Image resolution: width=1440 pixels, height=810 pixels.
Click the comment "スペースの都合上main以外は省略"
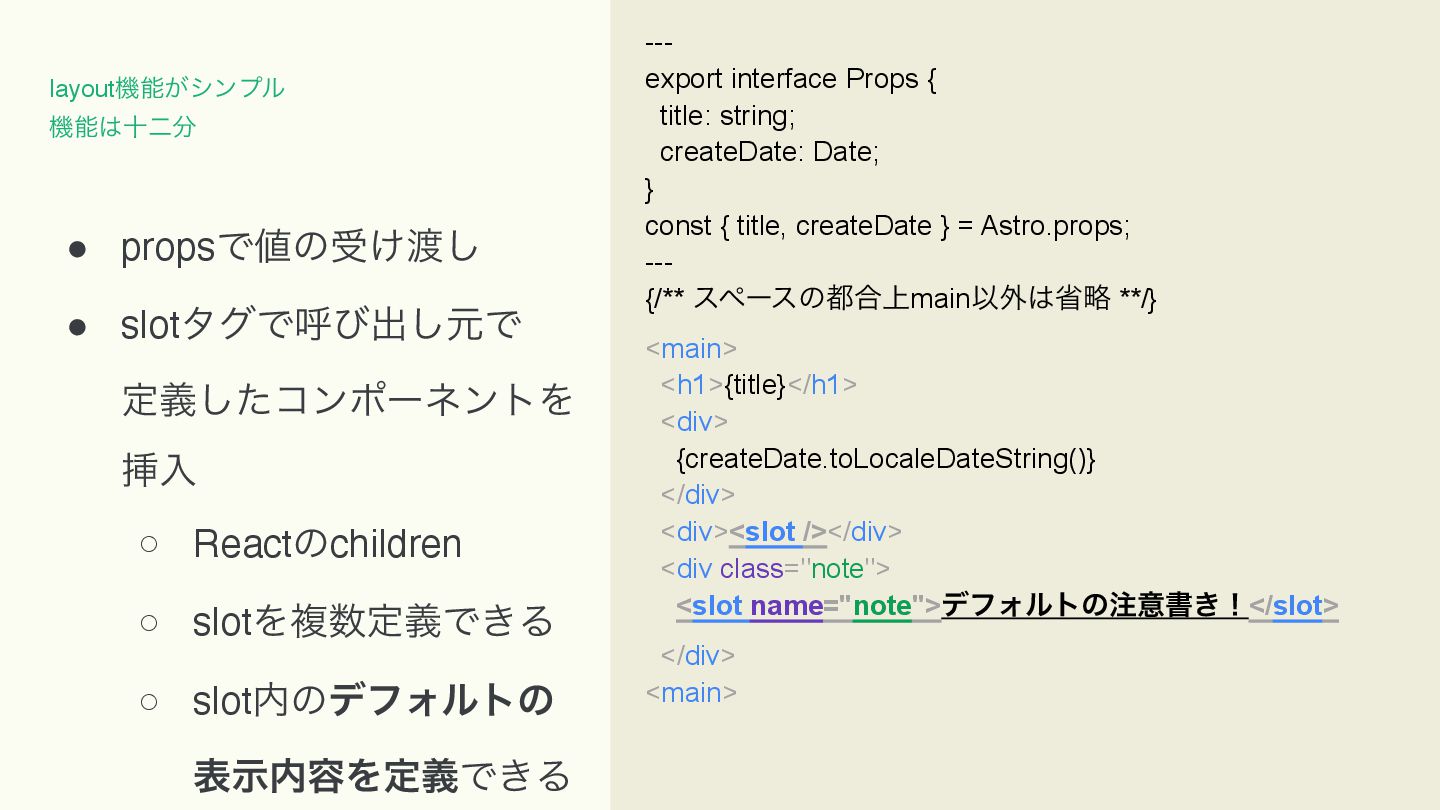(901, 298)
